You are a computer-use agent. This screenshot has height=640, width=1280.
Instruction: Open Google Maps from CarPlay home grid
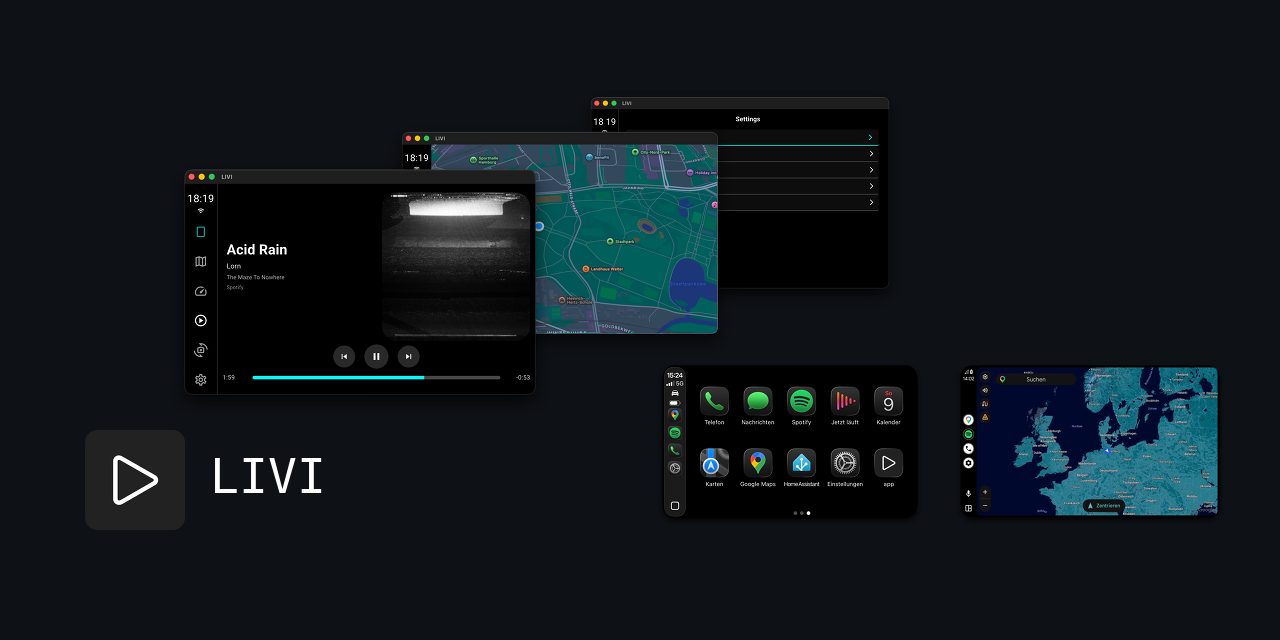tap(758, 463)
